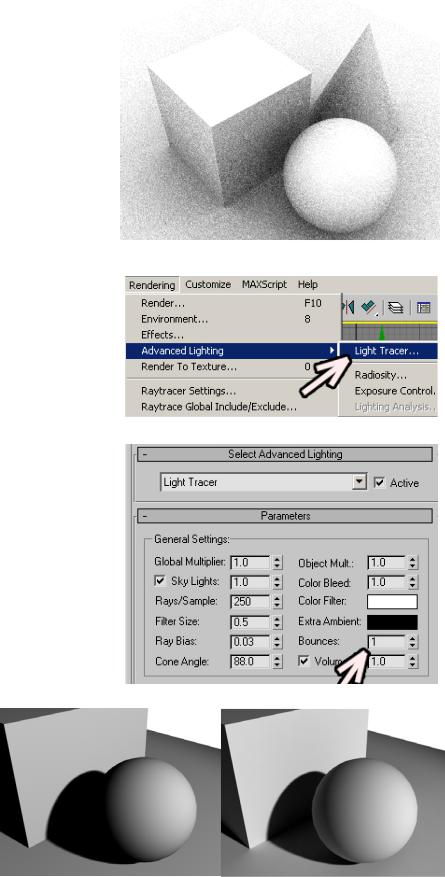The height and width of the screenshot is (877, 445).
Task: Click the Color Bleed value field
Action: [x=387, y=582]
